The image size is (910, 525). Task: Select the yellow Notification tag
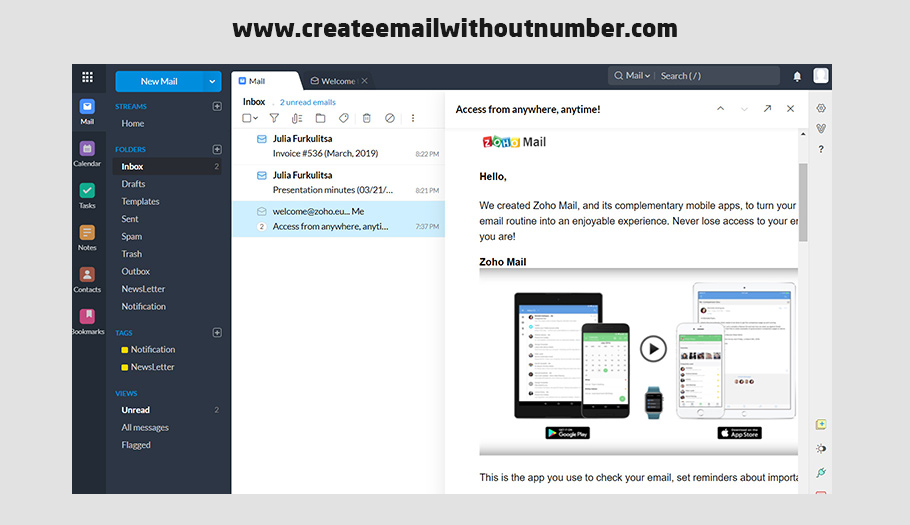pyautogui.click(x=149, y=349)
